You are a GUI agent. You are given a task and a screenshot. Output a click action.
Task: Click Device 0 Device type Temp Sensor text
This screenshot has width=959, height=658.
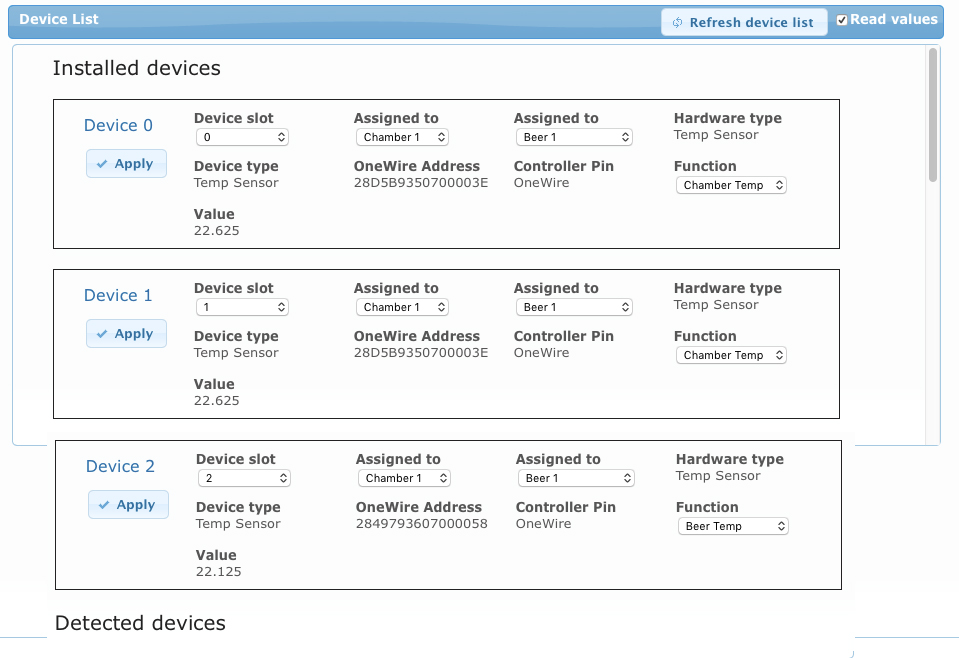coord(236,183)
